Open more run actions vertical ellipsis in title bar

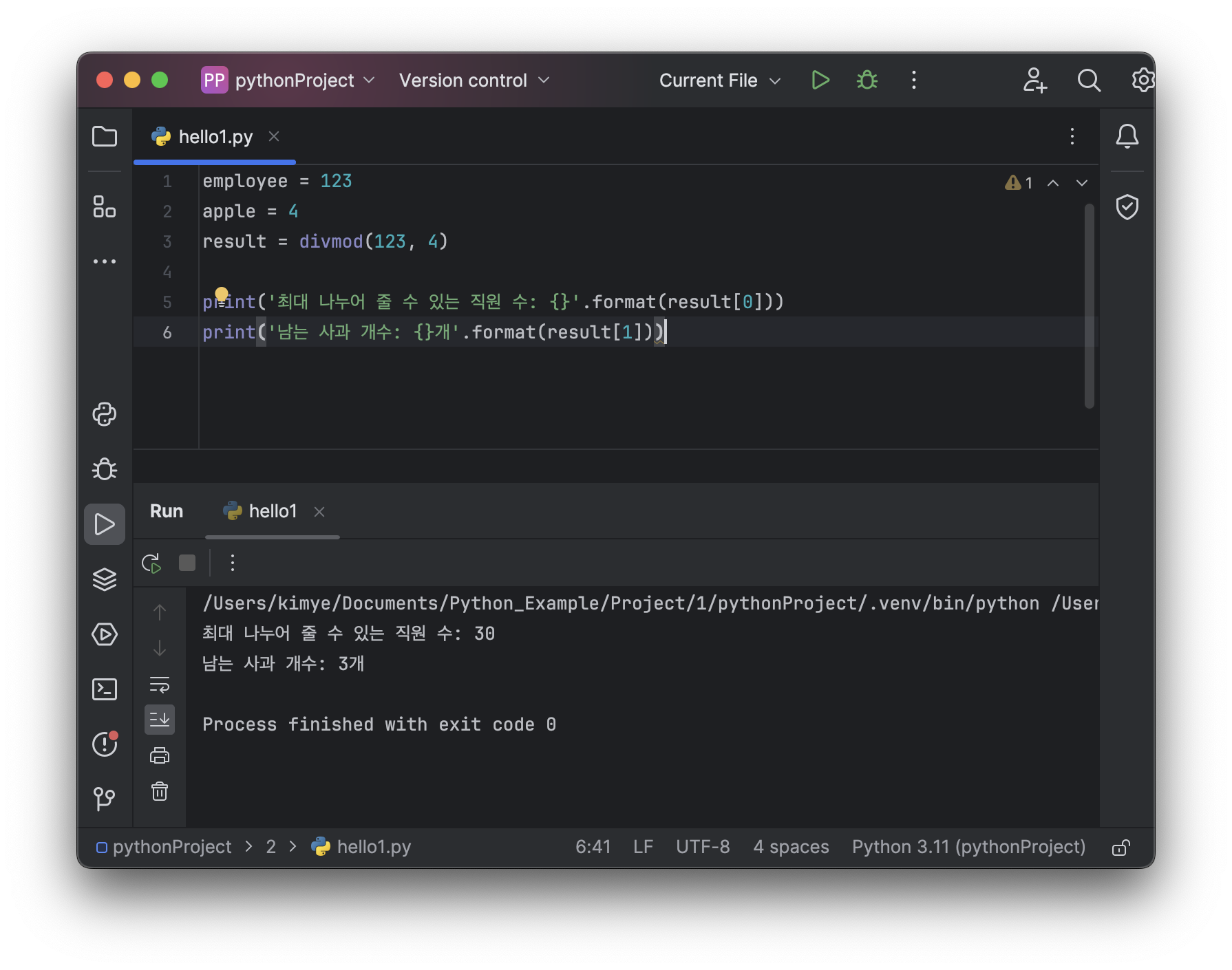(x=914, y=80)
